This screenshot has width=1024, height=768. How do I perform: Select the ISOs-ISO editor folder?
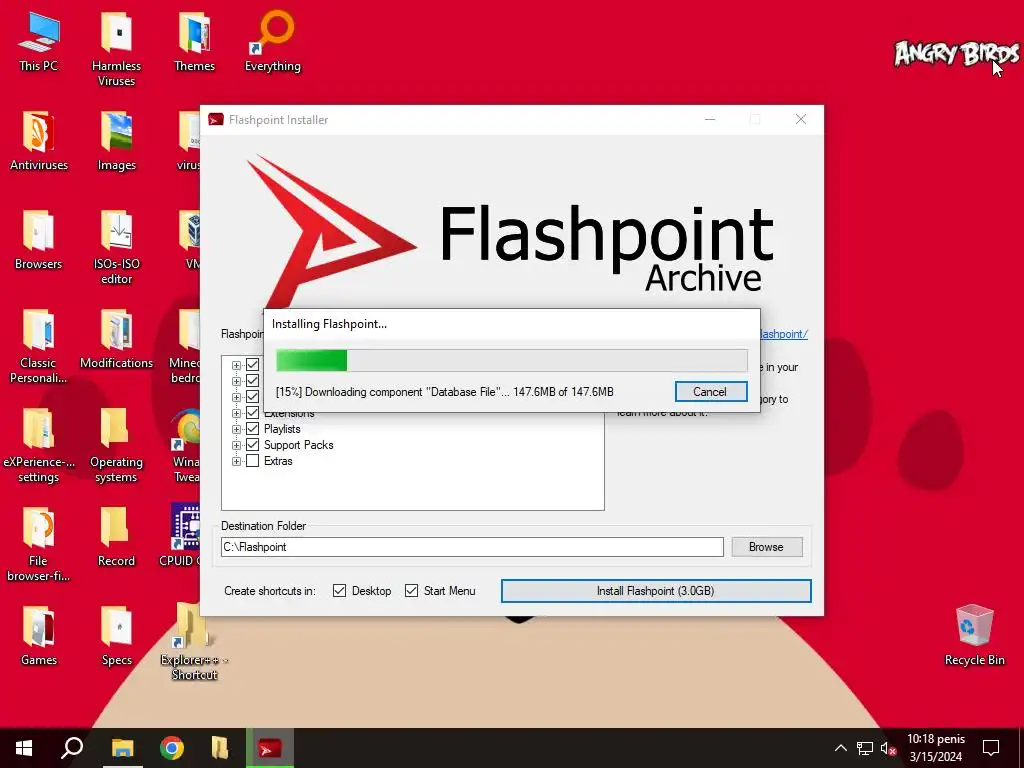116,248
